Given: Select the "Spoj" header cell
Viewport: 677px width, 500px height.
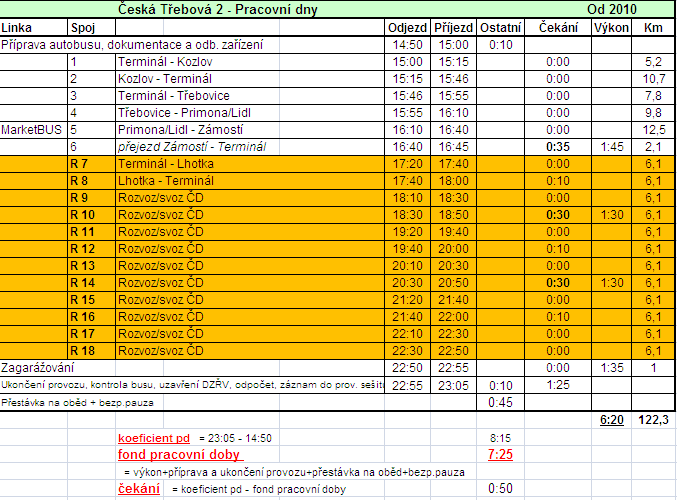Looking at the screenshot, I should point(83,28).
